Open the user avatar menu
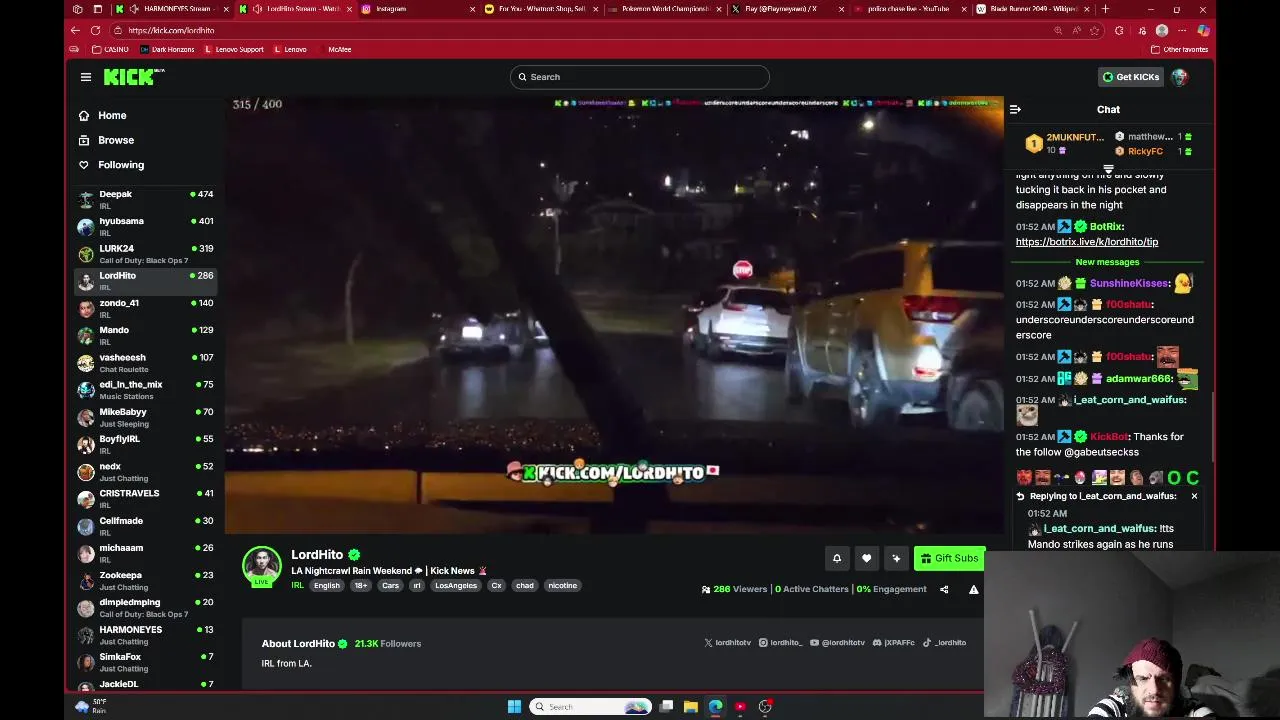The height and width of the screenshot is (720, 1280). pyautogui.click(x=1180, y=77)
